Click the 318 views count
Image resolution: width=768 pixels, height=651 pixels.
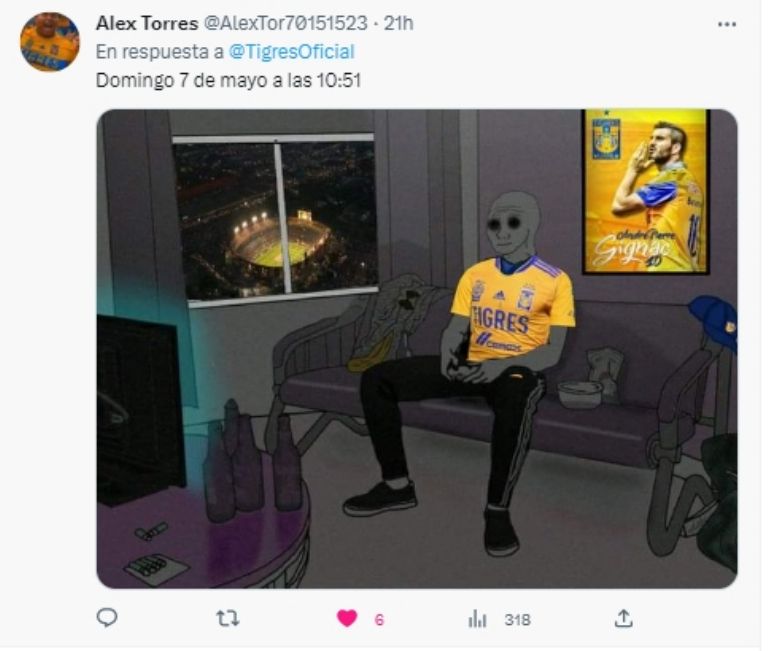tap(518, 621)
